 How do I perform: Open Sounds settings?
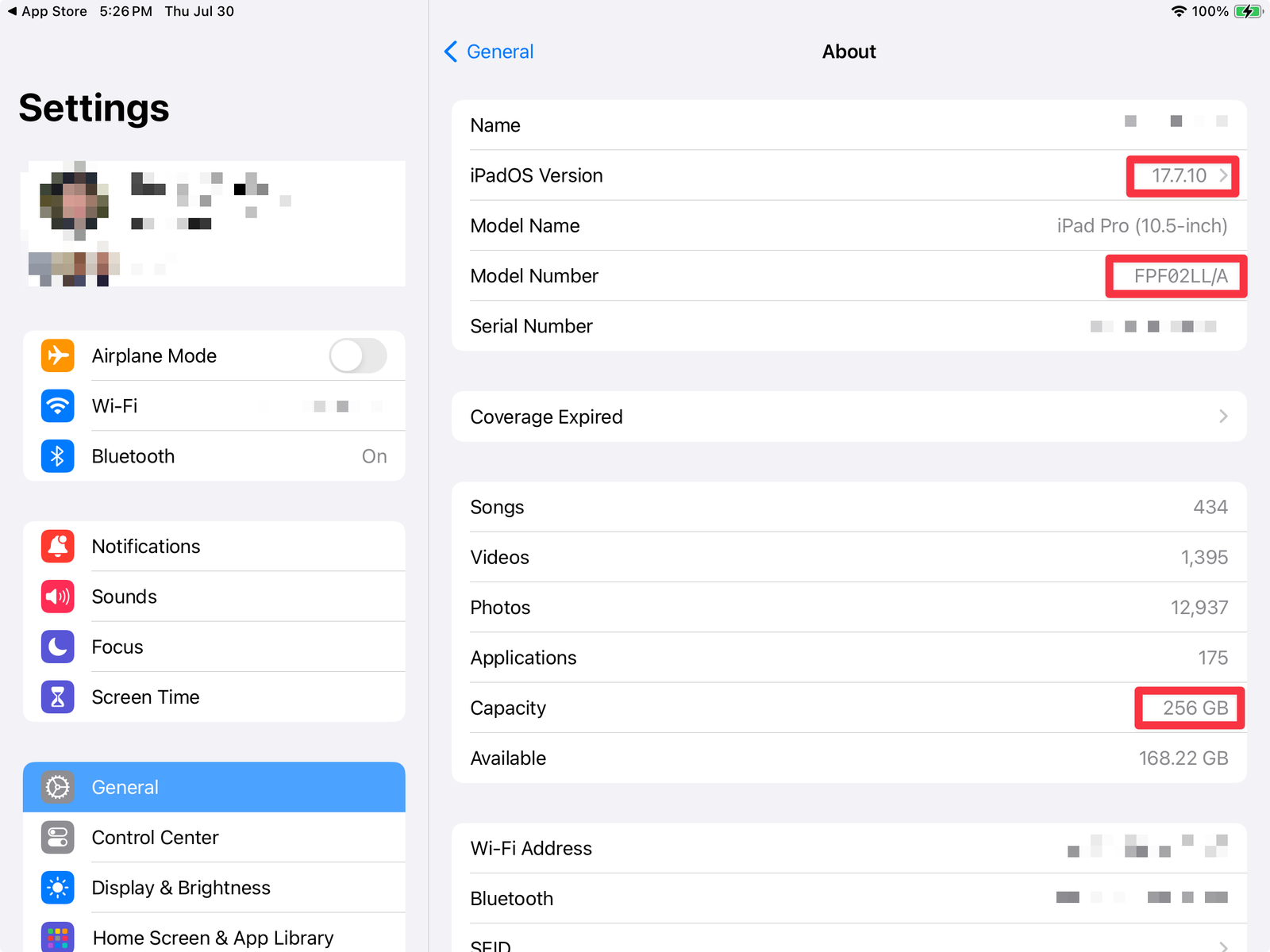click(x=214, y=597)
